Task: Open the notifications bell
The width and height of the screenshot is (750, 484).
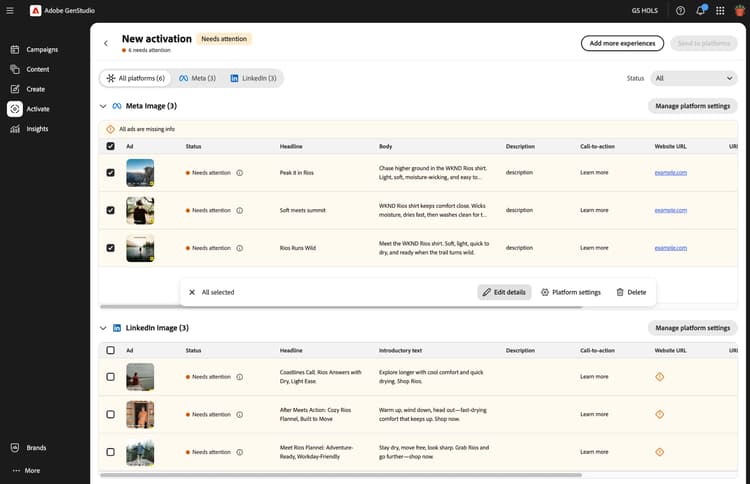Action: pos(700,11)
